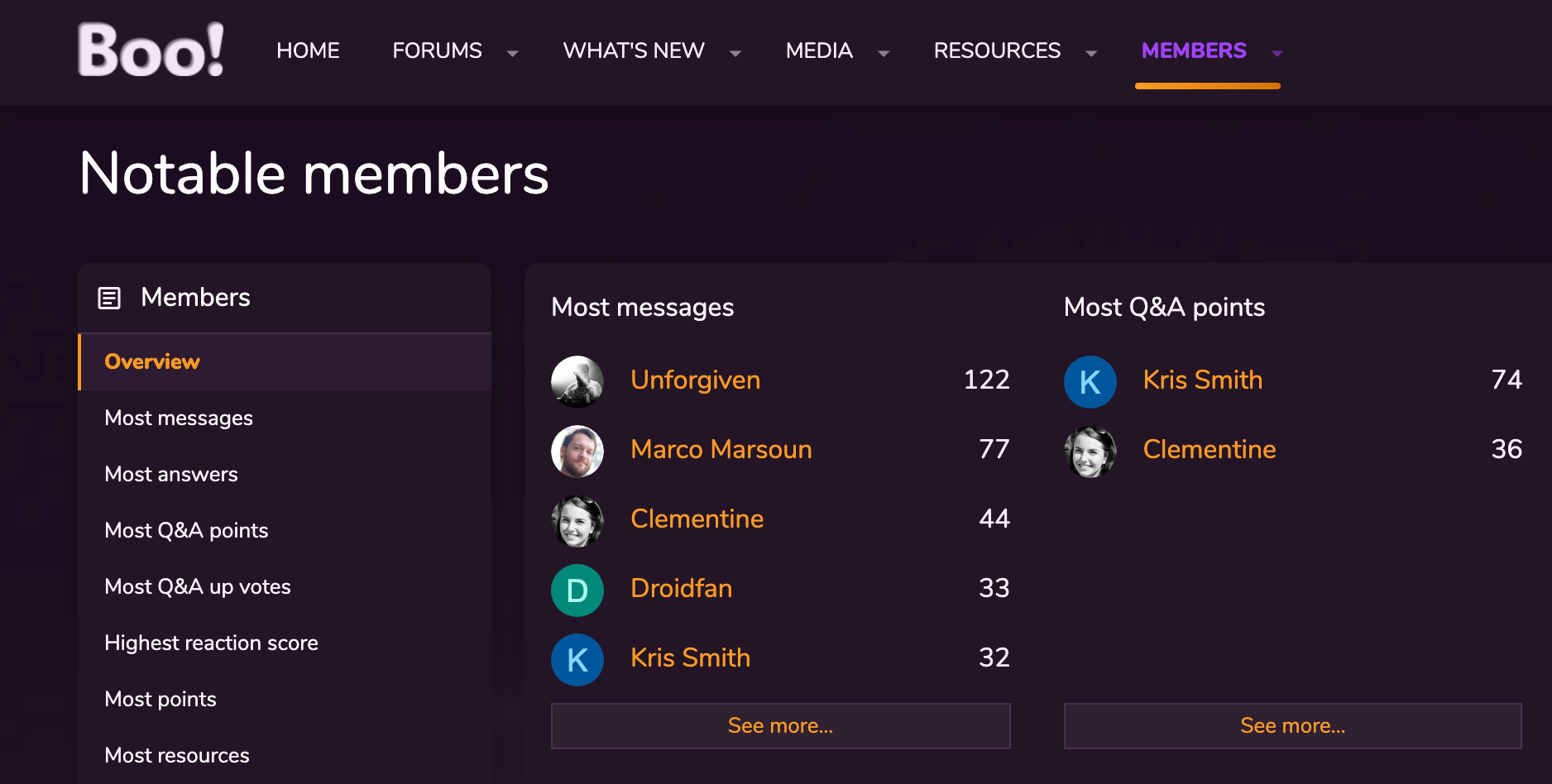The height and width of the screenshot is (784, 1552).
Task: Click Clementine's avatar in Most Q&A points
Action: pyautogui.click(x=1090, y=451)
